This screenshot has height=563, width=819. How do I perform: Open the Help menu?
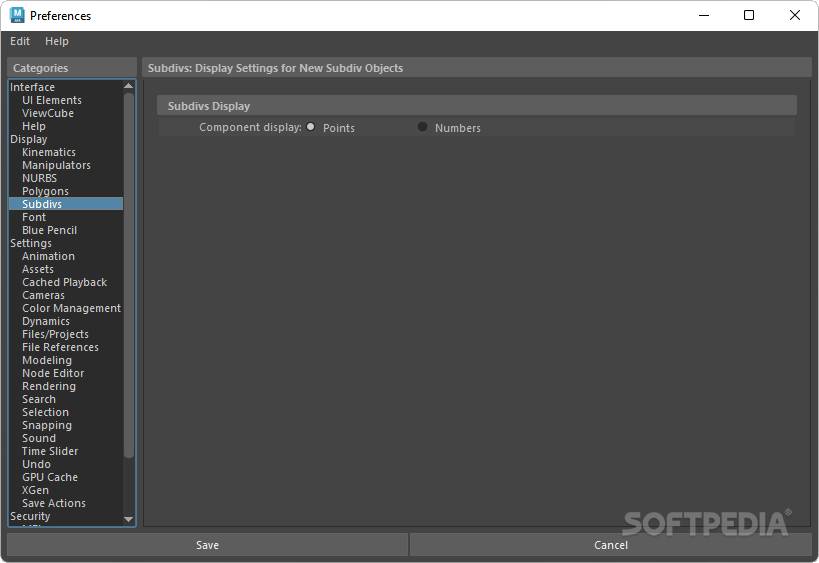tap(56, 41)
